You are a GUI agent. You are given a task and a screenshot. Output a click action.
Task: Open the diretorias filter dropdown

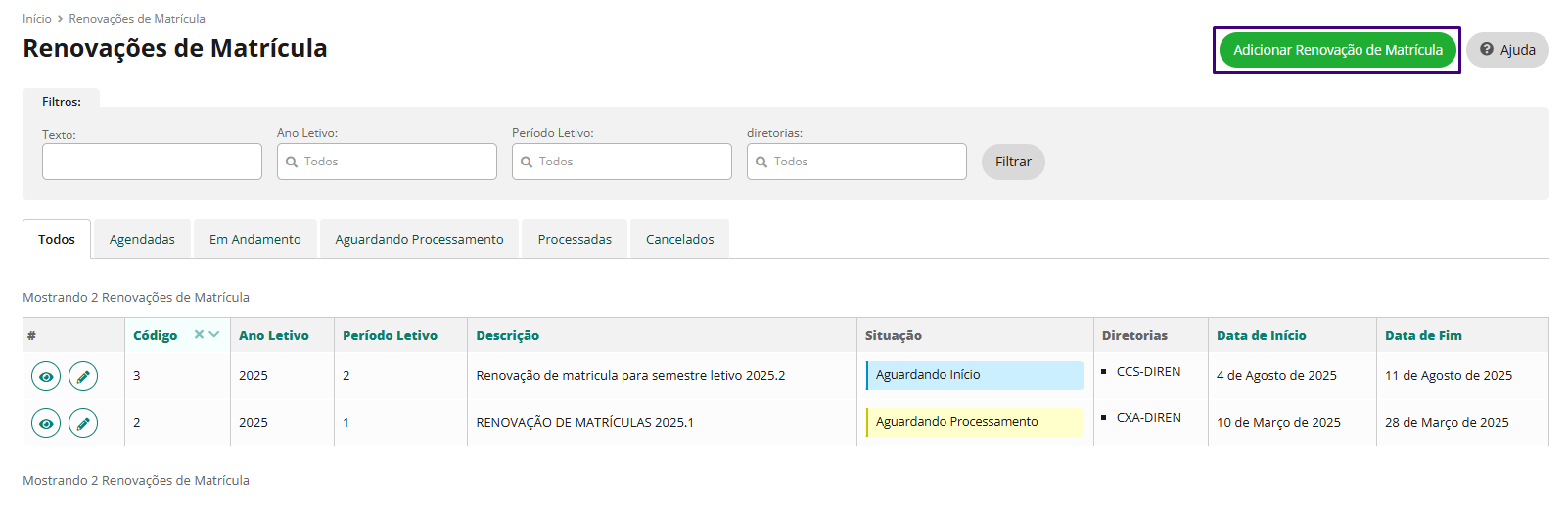856,162
